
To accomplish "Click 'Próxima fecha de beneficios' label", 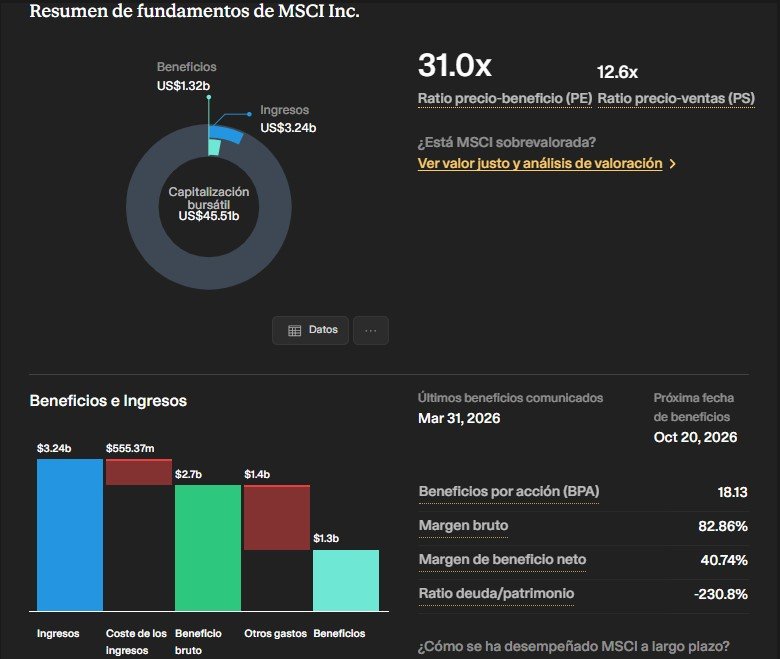I will coord(693,407).
